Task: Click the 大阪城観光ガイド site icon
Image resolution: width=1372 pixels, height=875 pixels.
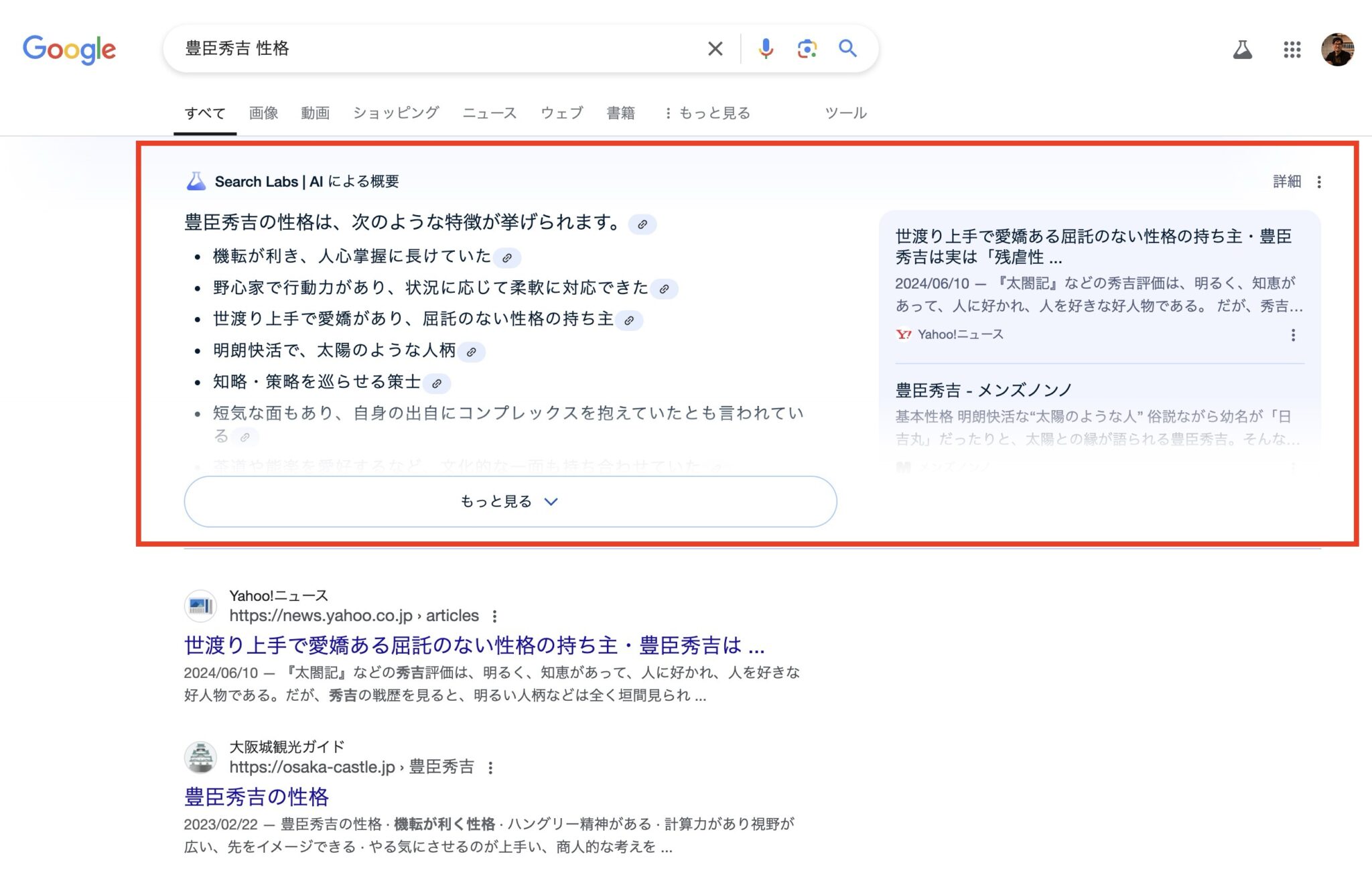Action: tap(201, 757)
